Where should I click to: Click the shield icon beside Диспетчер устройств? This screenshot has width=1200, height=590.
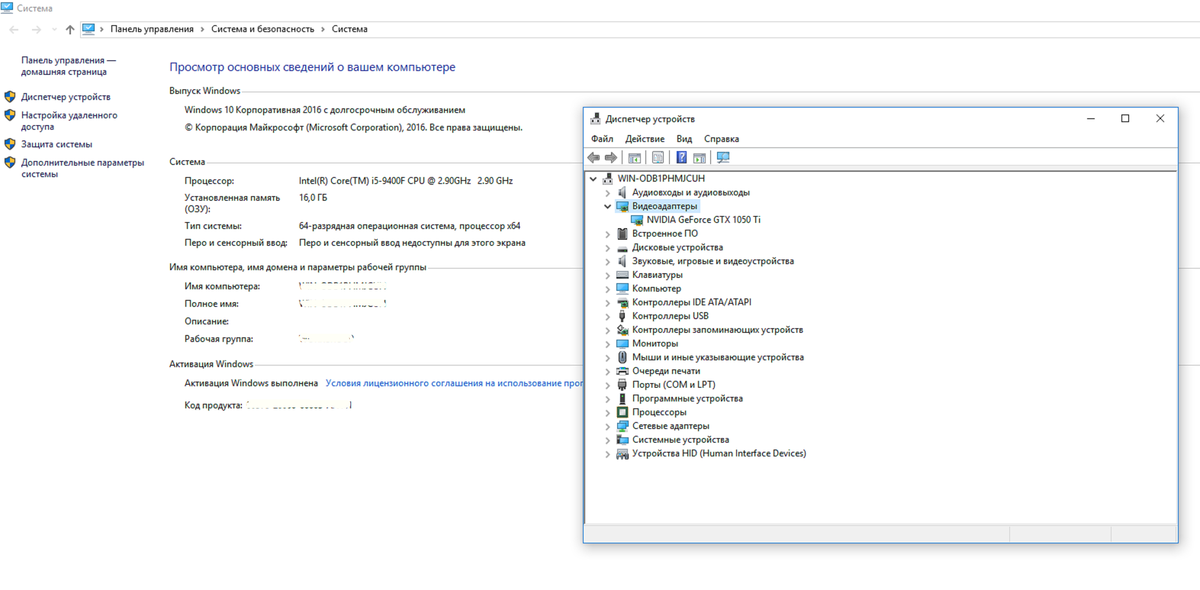(x=10, y=97)
